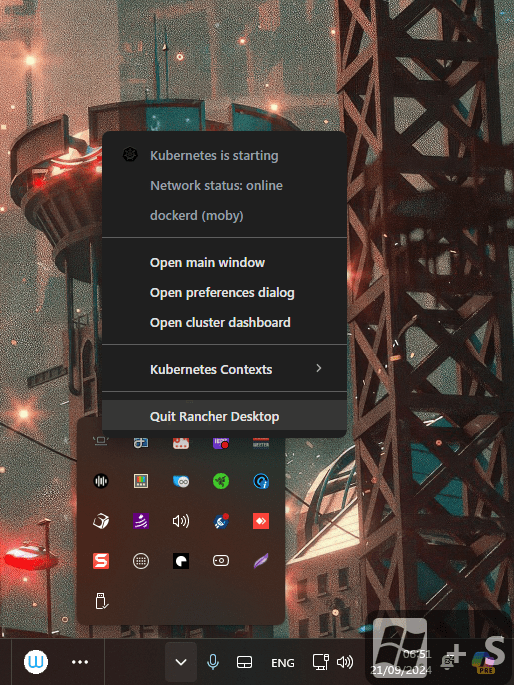Image resolution: width=514 pixels, height=685 pixels.
Task: Click the white cube outline tray icon
Action: pyautogui.click(x=101, y=521)
